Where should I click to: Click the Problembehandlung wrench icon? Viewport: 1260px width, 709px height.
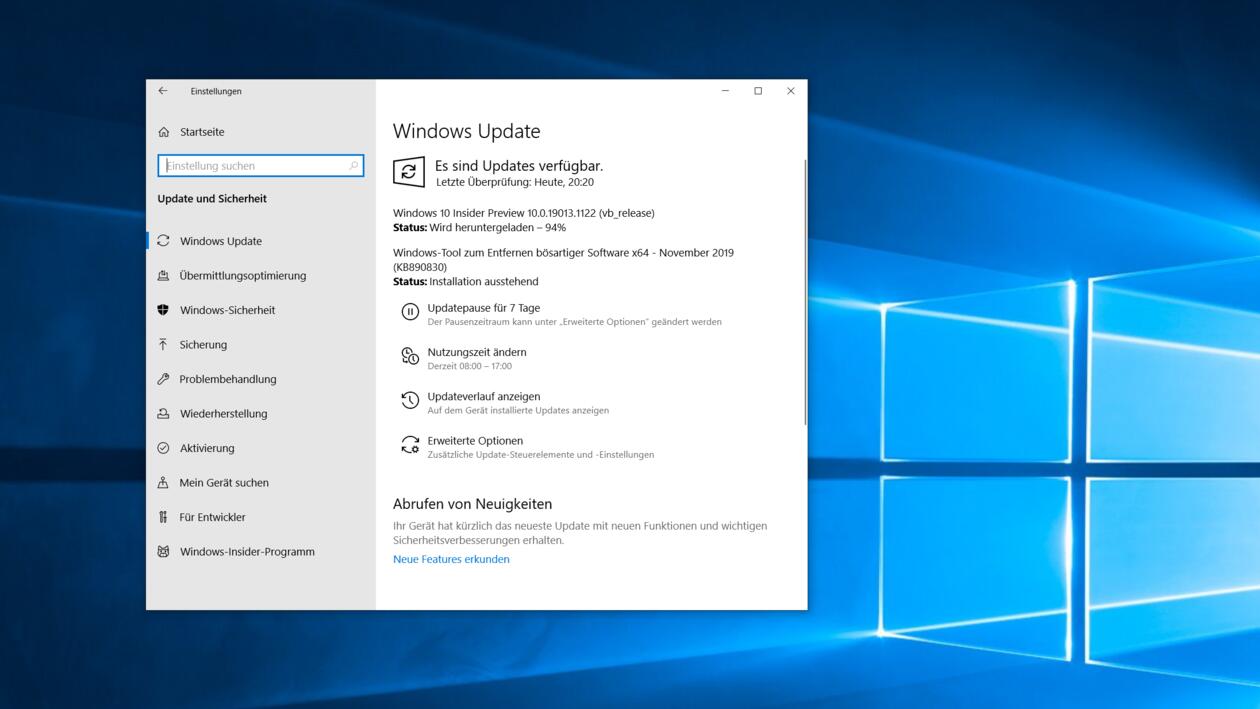[x=164, y=379]
